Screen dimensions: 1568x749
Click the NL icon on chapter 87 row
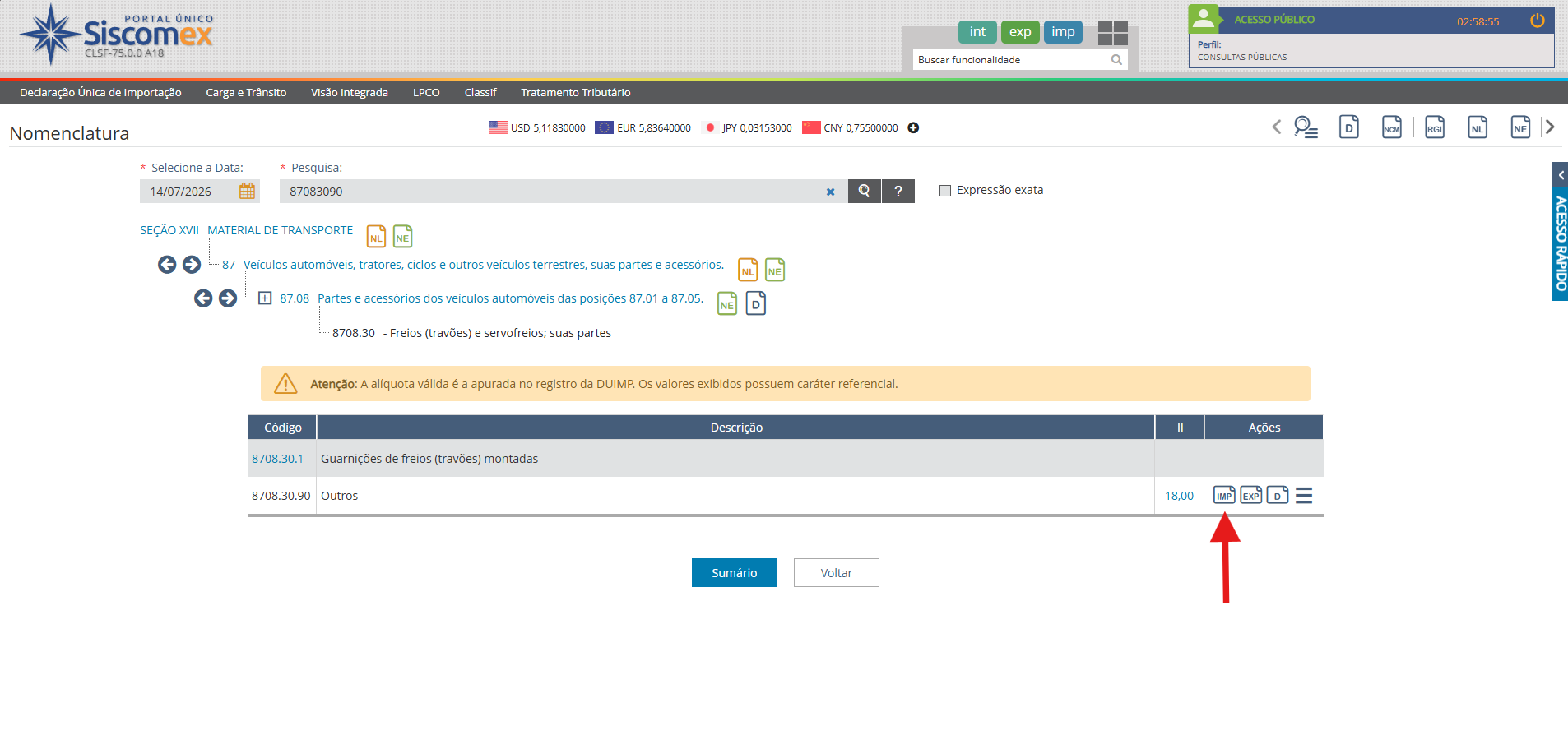(748, 270)
